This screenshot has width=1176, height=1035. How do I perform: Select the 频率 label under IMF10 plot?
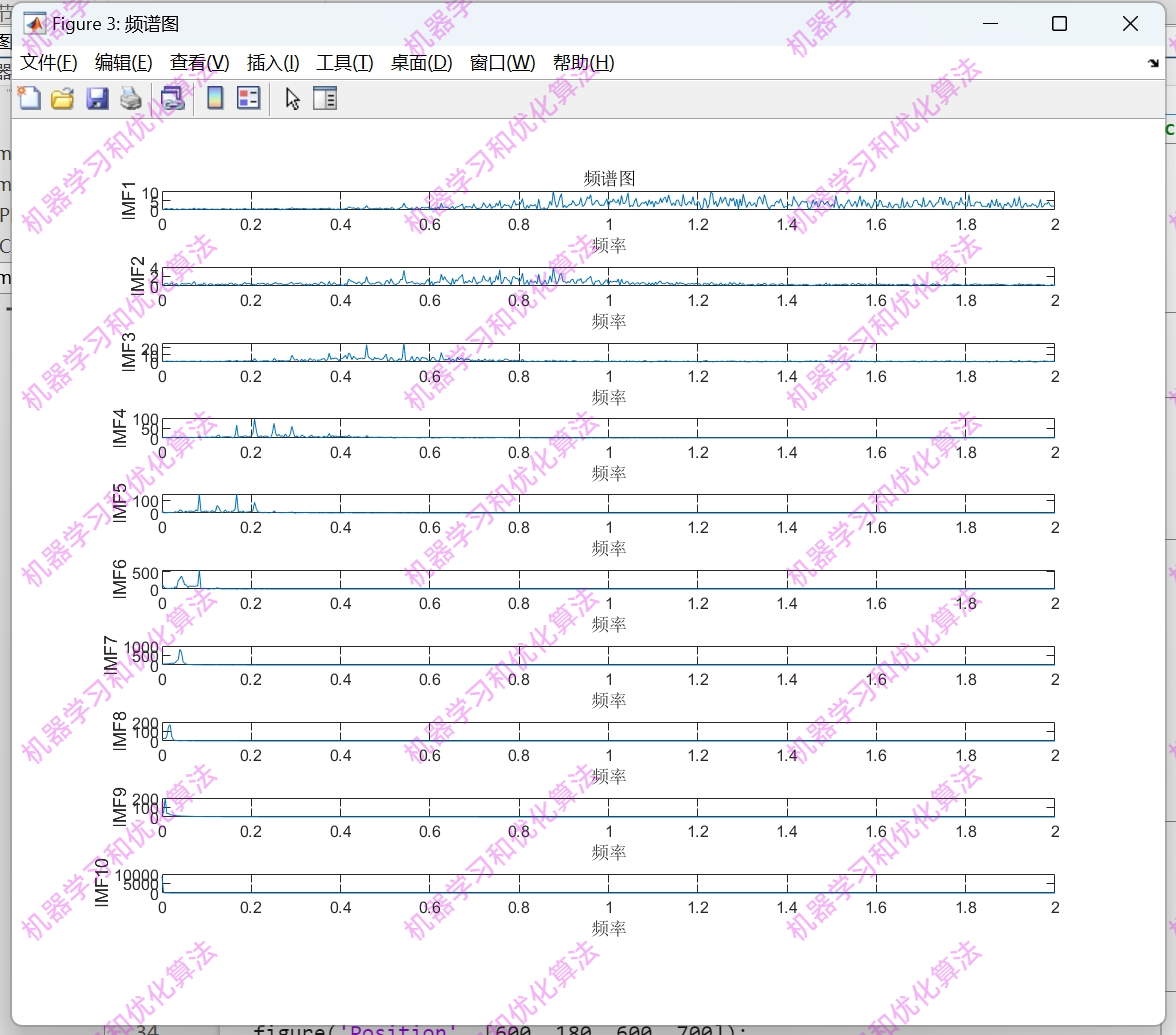point(609,928)
